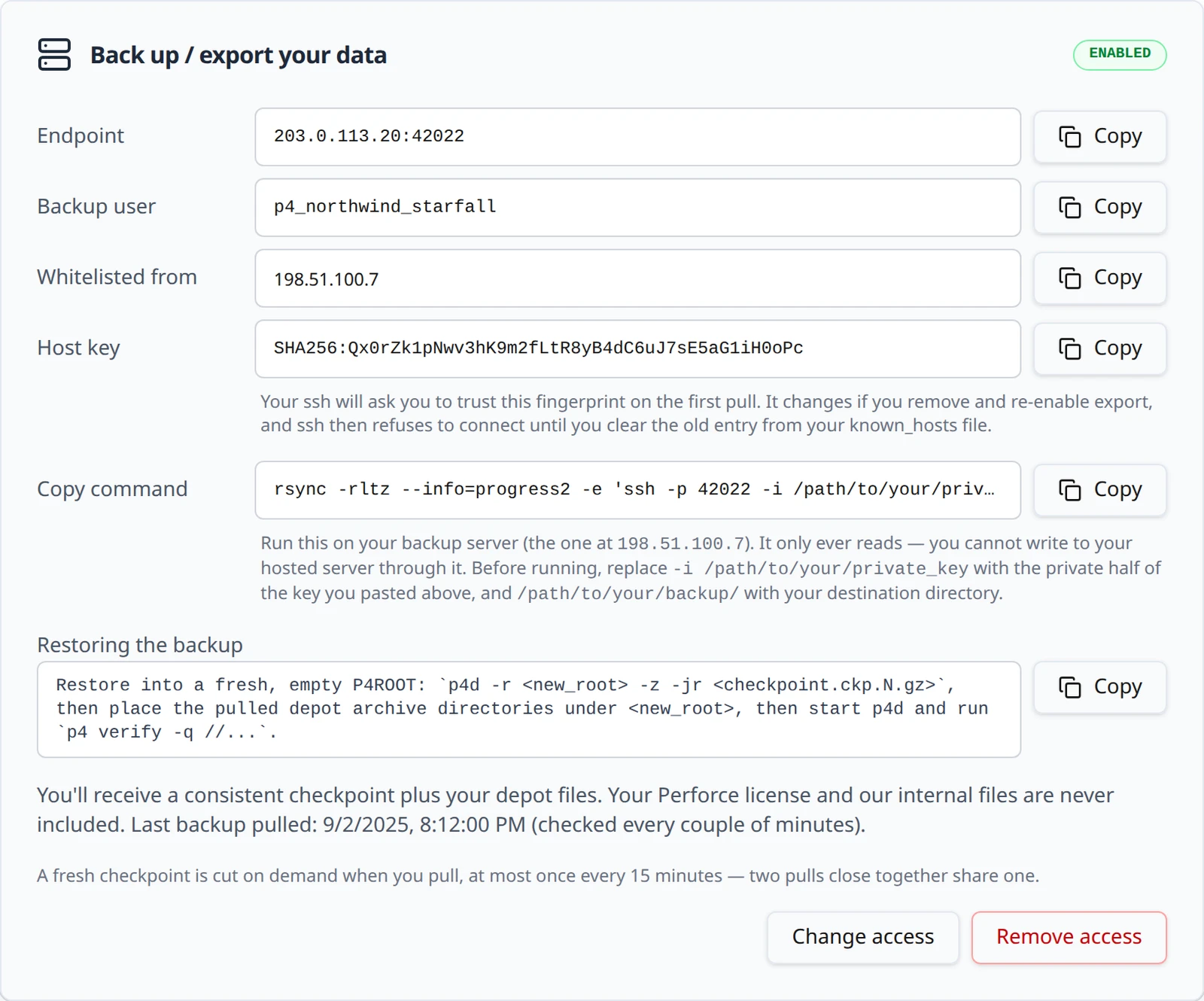Copy the rsync Copy command
The width and height of the screenshot is (1204, 1001).
[1099, 490]
